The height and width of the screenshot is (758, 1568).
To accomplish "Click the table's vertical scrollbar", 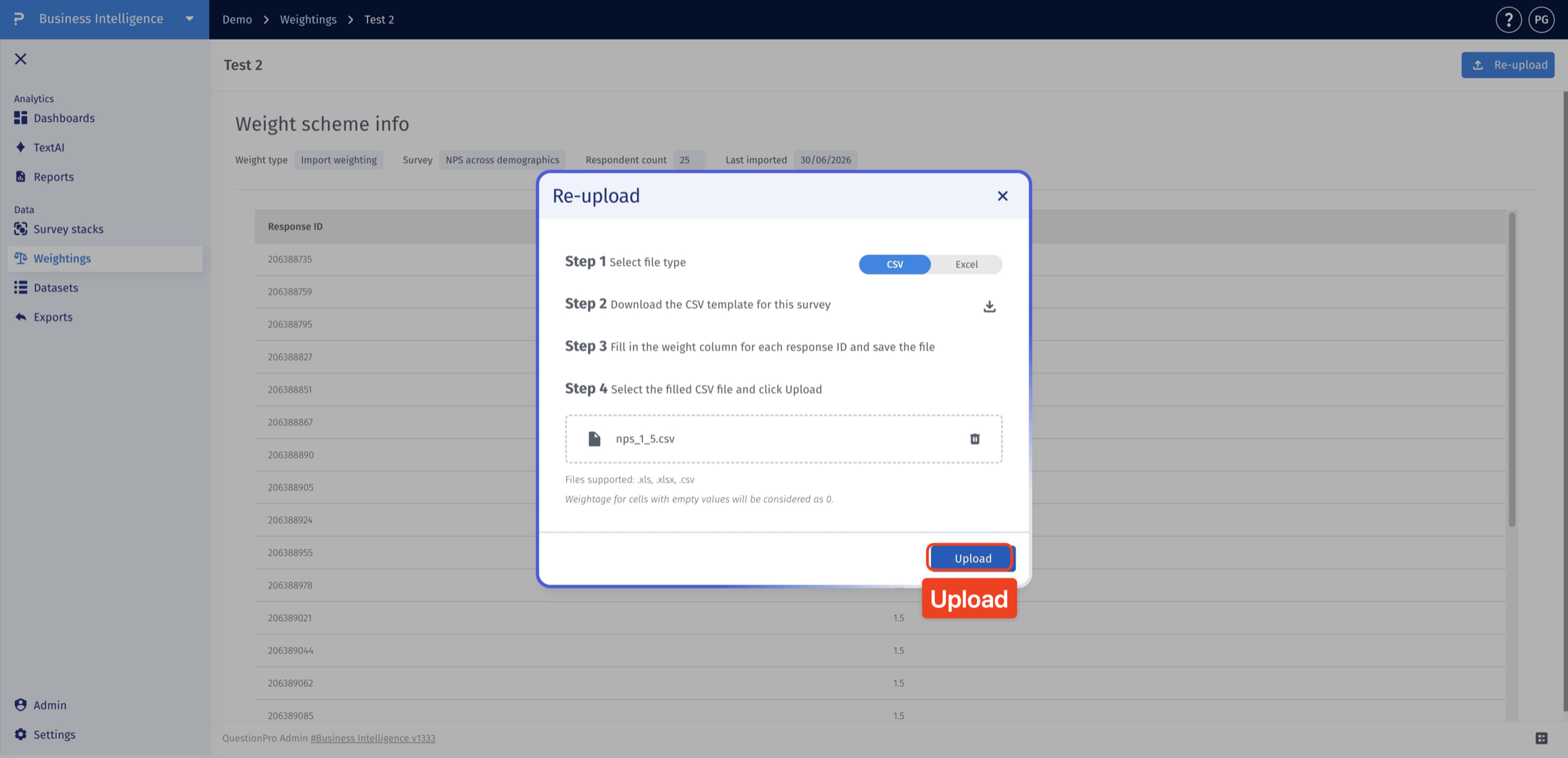I will pyautogui.click(x=1512, y=370).
